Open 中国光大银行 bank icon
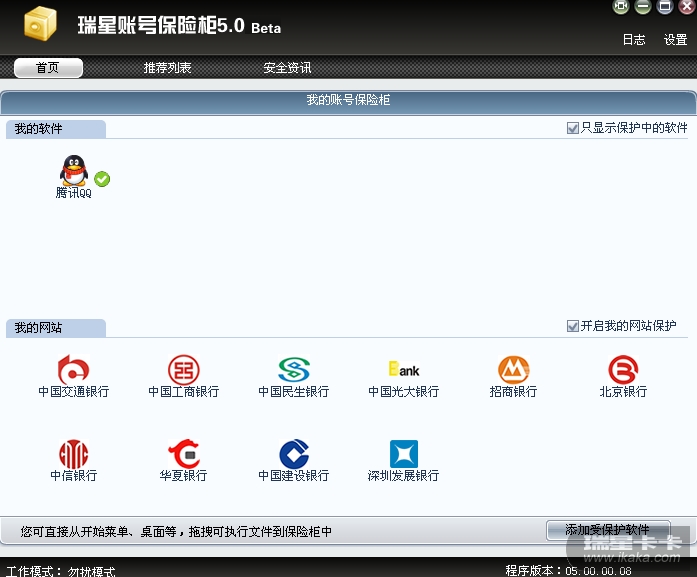 [x=404, y=369]
